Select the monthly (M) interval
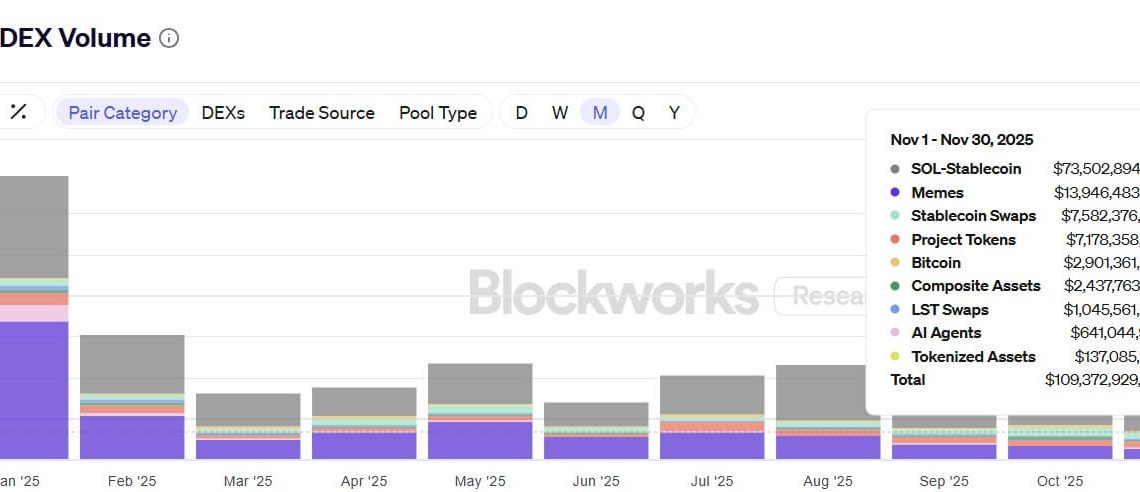 point(600,113)
